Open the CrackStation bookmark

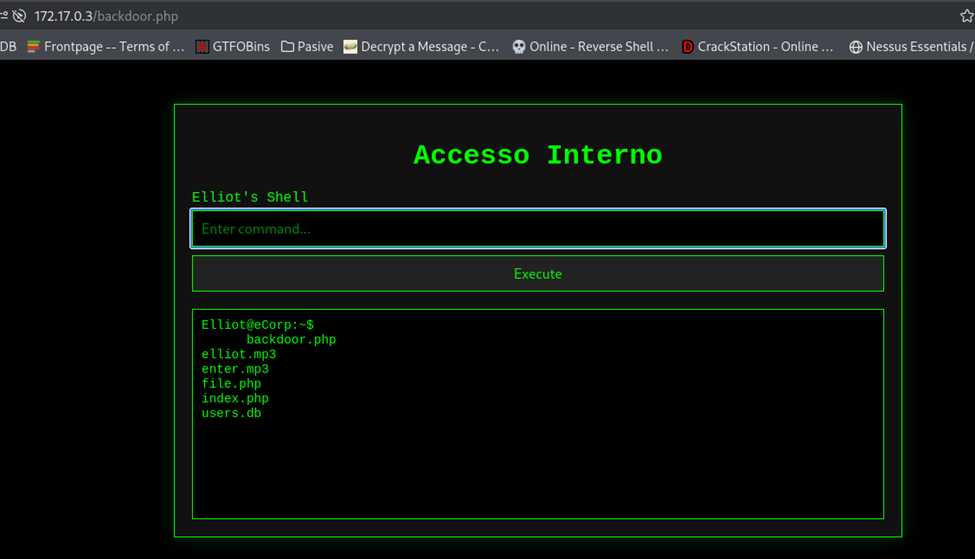(757, 46)
